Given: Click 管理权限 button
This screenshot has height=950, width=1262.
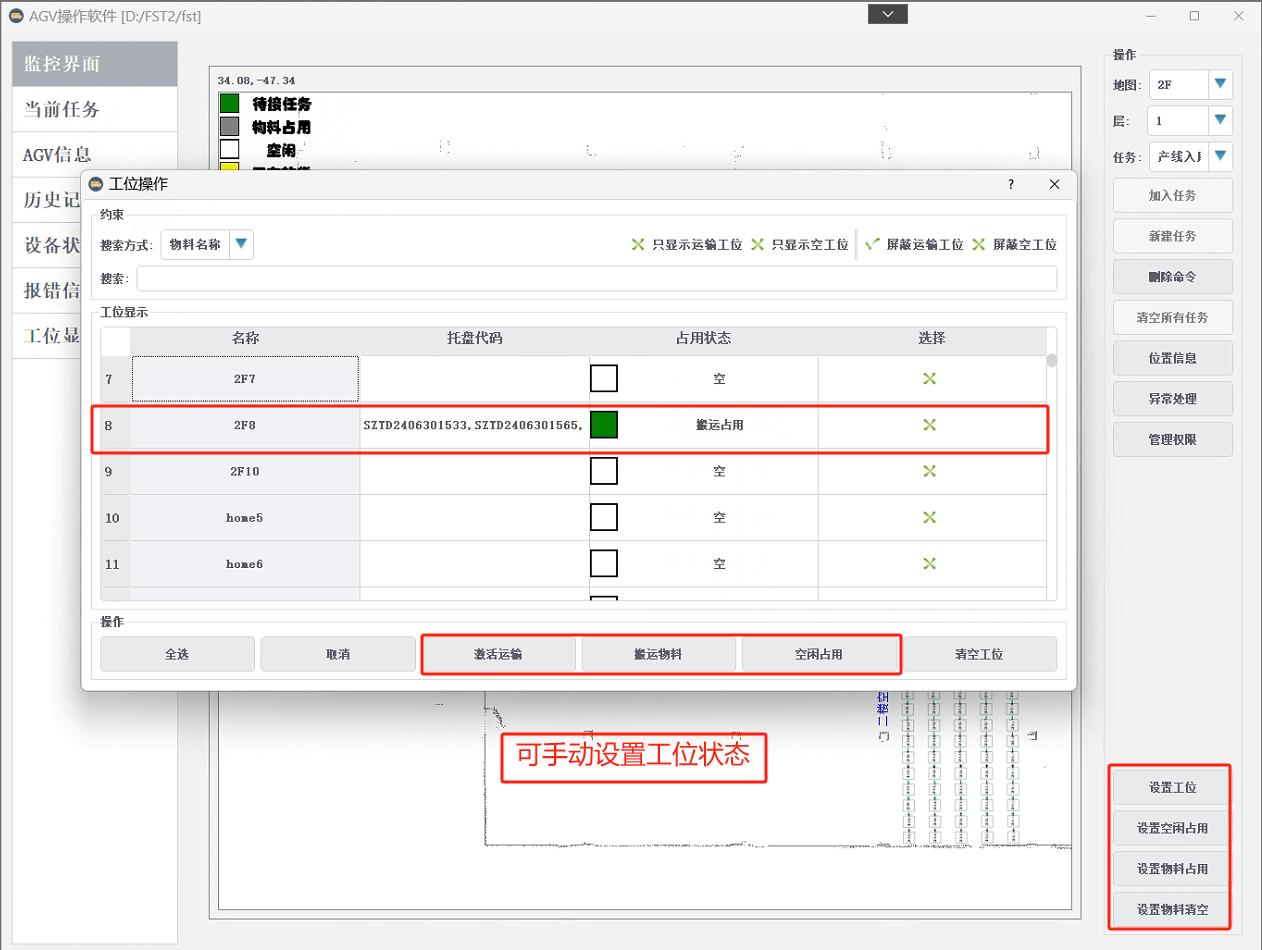Looking at the screenshot, I should coord(1173,439).
